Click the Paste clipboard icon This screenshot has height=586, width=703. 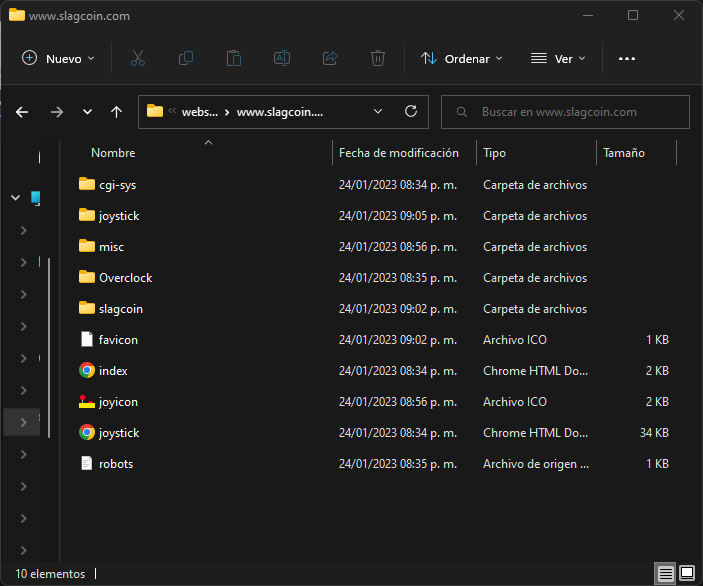(x=234, y=58)
